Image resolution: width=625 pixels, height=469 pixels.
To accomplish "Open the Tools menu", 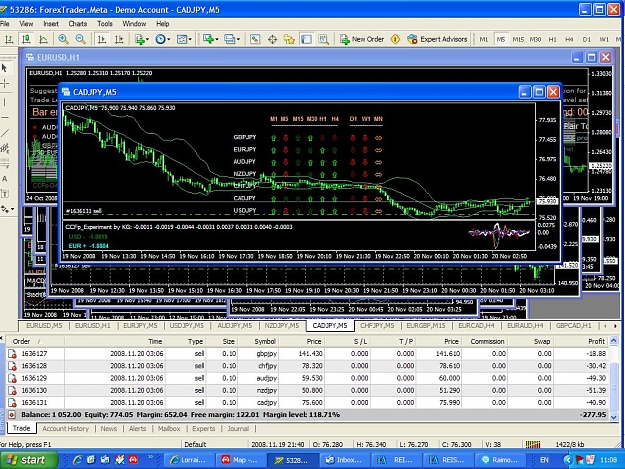I will pyautogui.click(x=105, y=24).
